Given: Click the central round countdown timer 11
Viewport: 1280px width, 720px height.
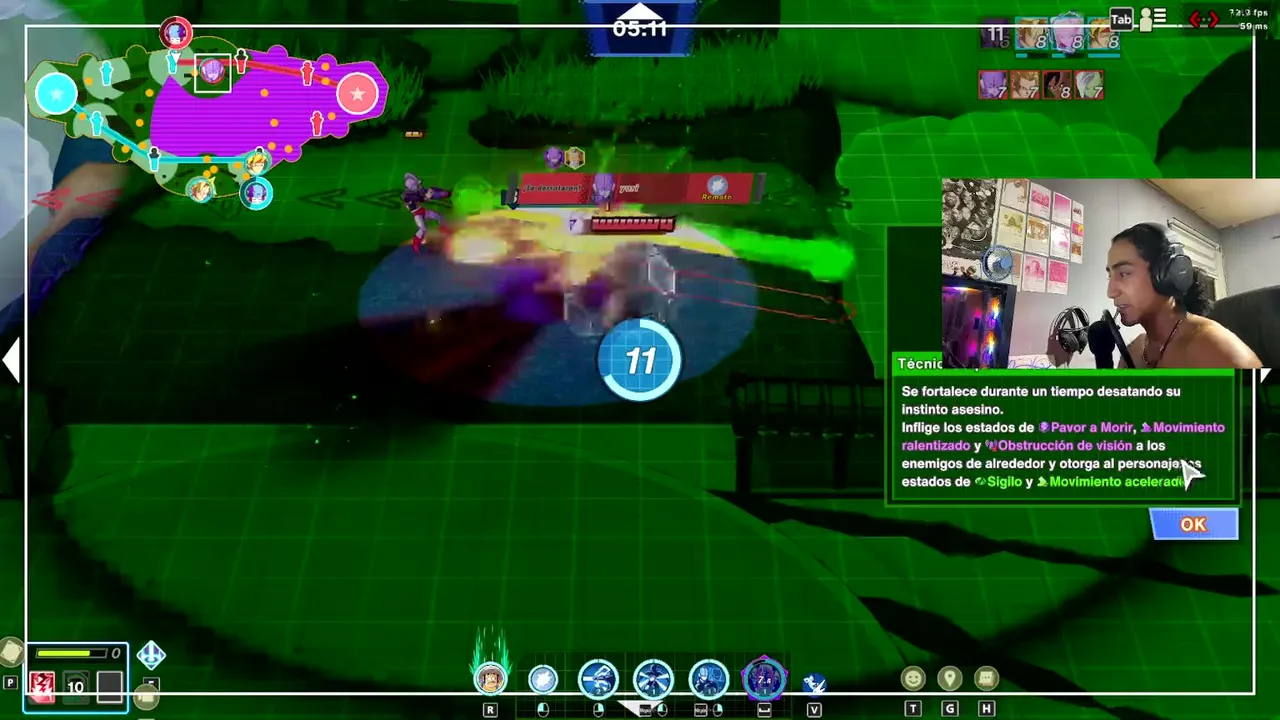Looking at the screenshot, I should pos(640,360).
